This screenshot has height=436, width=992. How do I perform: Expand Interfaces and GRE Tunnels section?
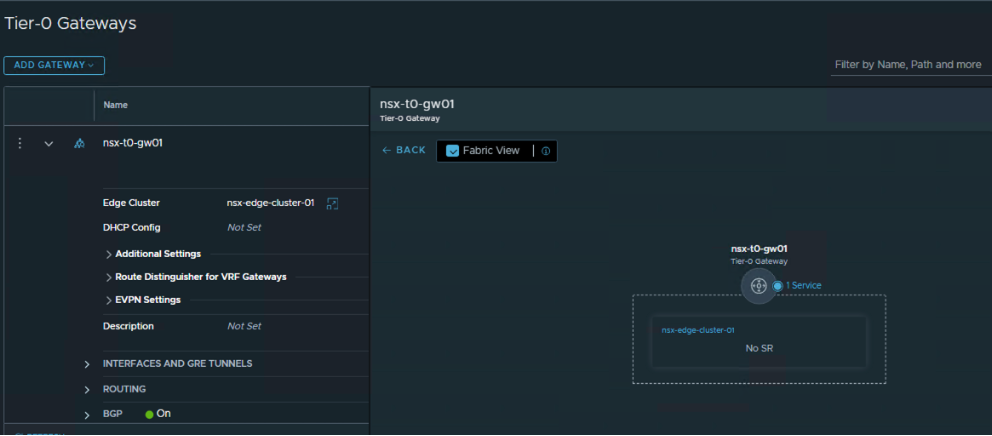click(87, 364)
